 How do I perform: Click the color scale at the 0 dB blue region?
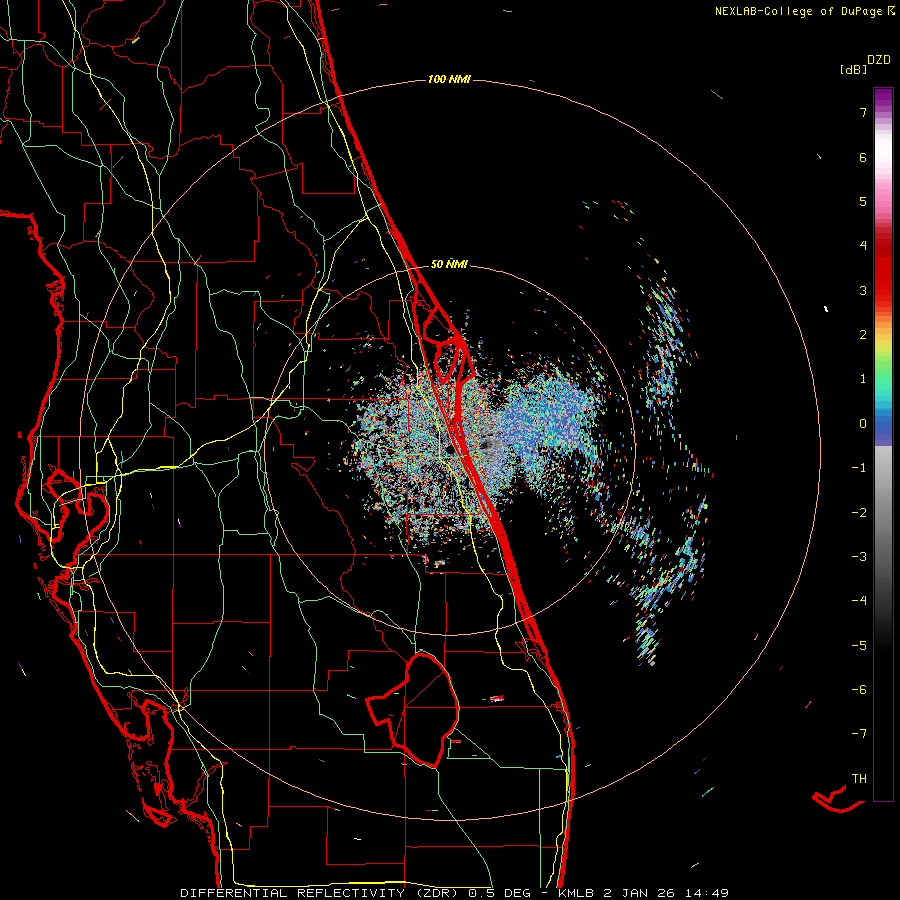coord(883,424)
